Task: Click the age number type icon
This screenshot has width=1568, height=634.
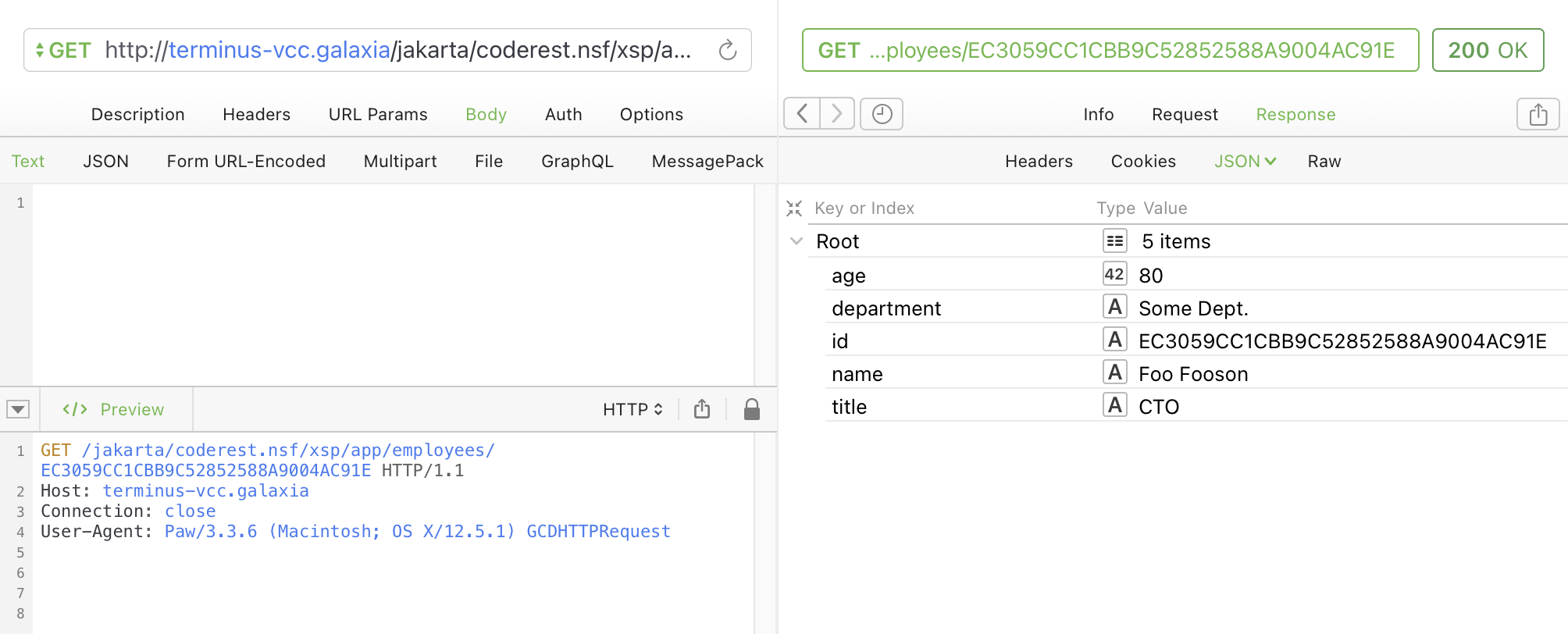Action: [x=1114, y=275]
